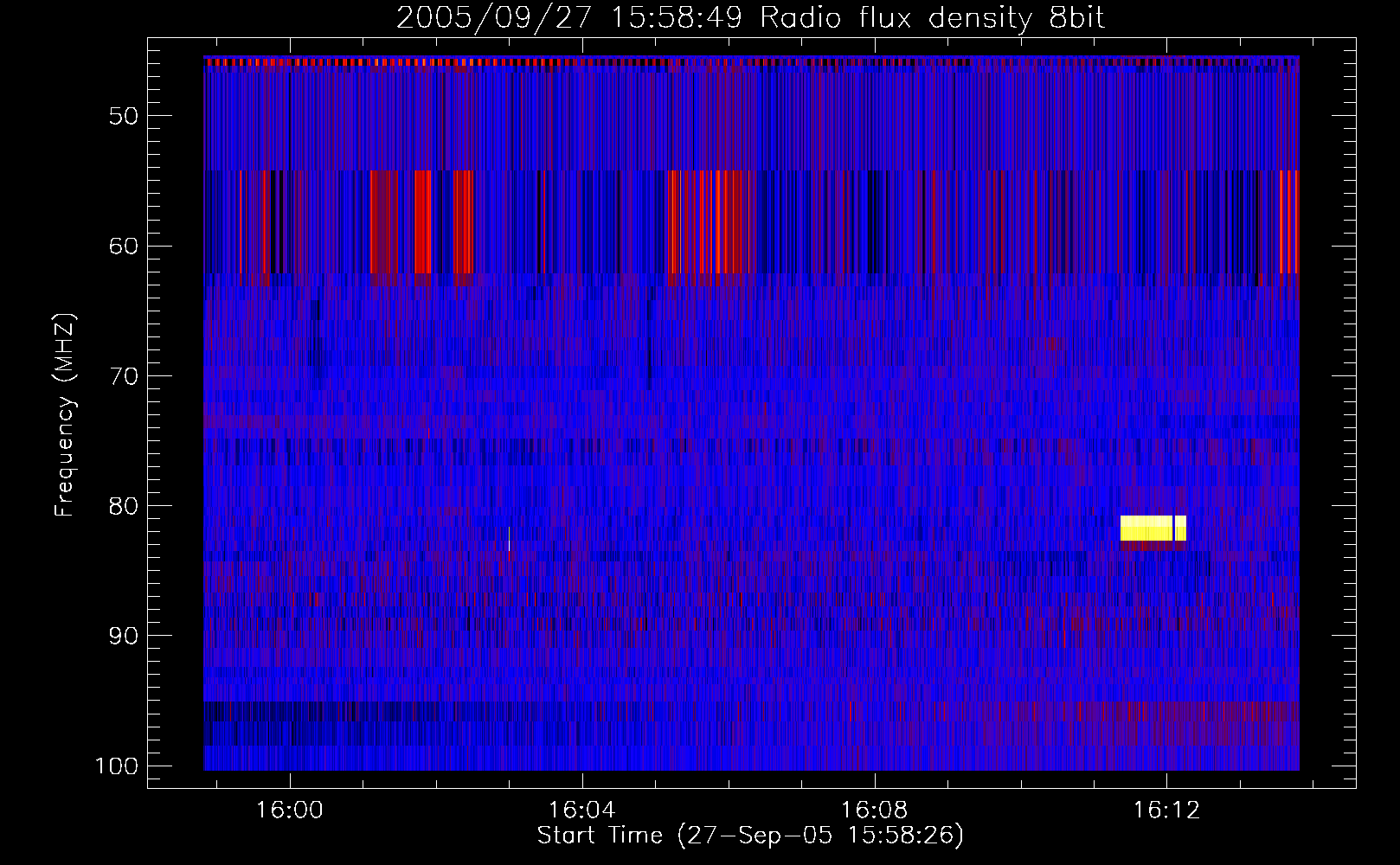Viewport: 1400px width, 865px height.
Task: Click the 60 frequency tick label
Action: coord(124,246)
